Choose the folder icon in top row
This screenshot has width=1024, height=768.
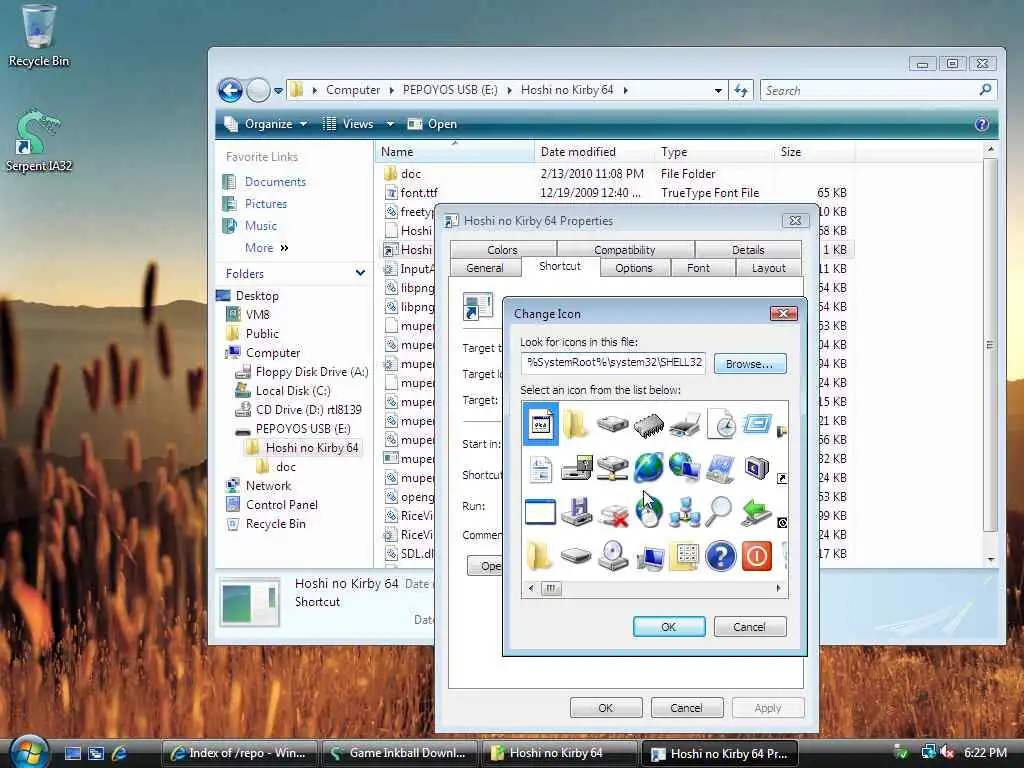coord(575,424)
